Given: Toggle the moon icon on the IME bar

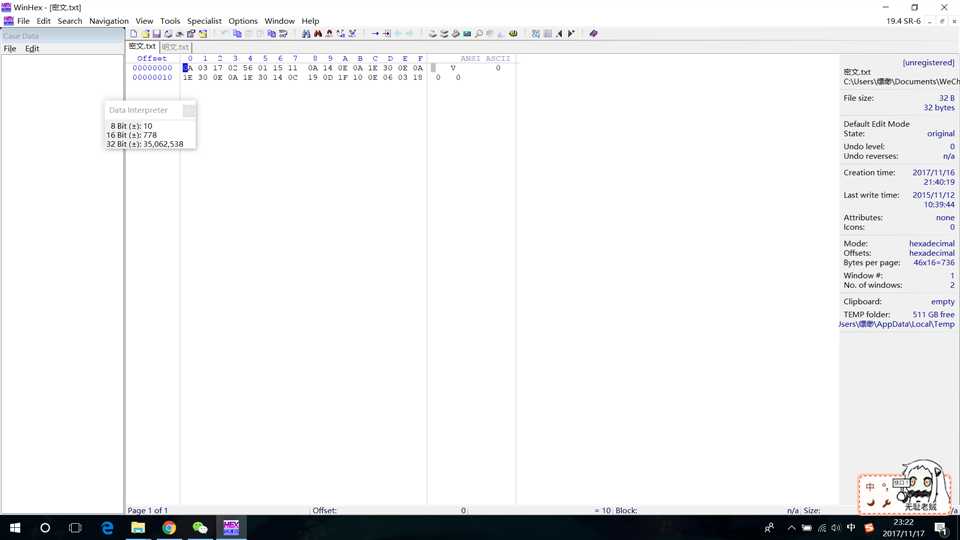Looking at the screenshot, I should (x=870, y=503).
